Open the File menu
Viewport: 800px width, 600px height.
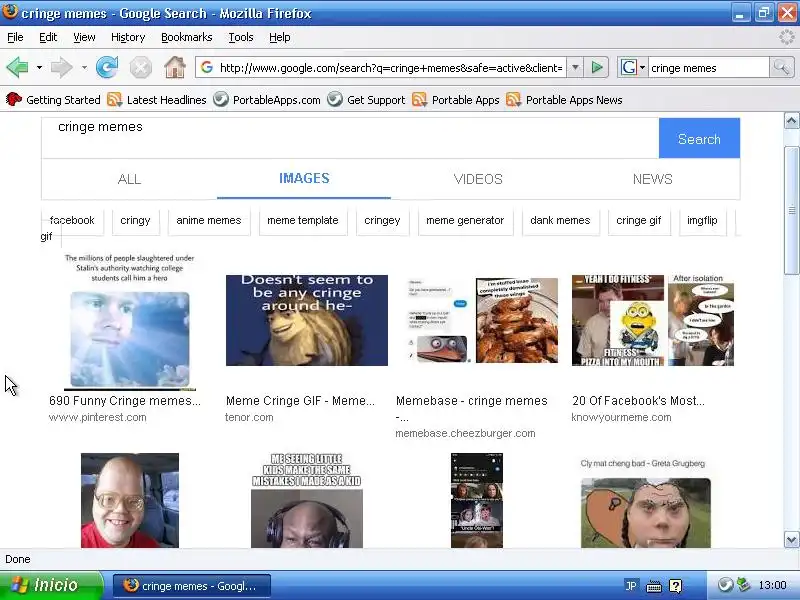coord(15,37)
